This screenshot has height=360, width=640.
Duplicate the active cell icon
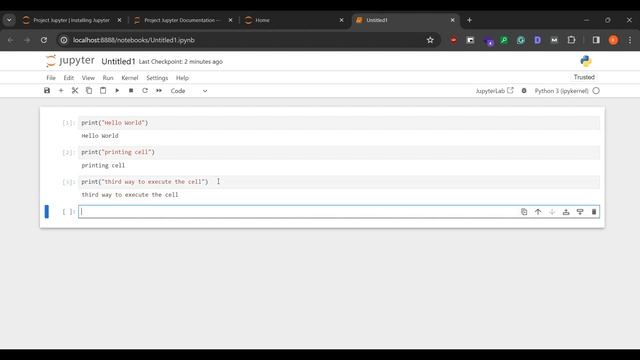tap(524, 212)
